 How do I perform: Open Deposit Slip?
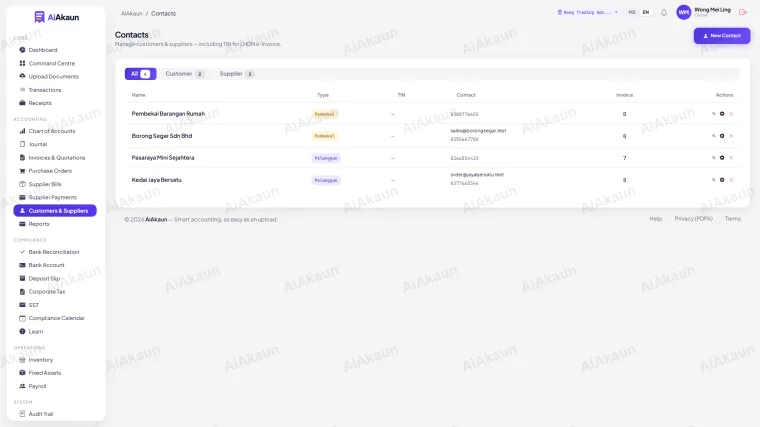44,279
